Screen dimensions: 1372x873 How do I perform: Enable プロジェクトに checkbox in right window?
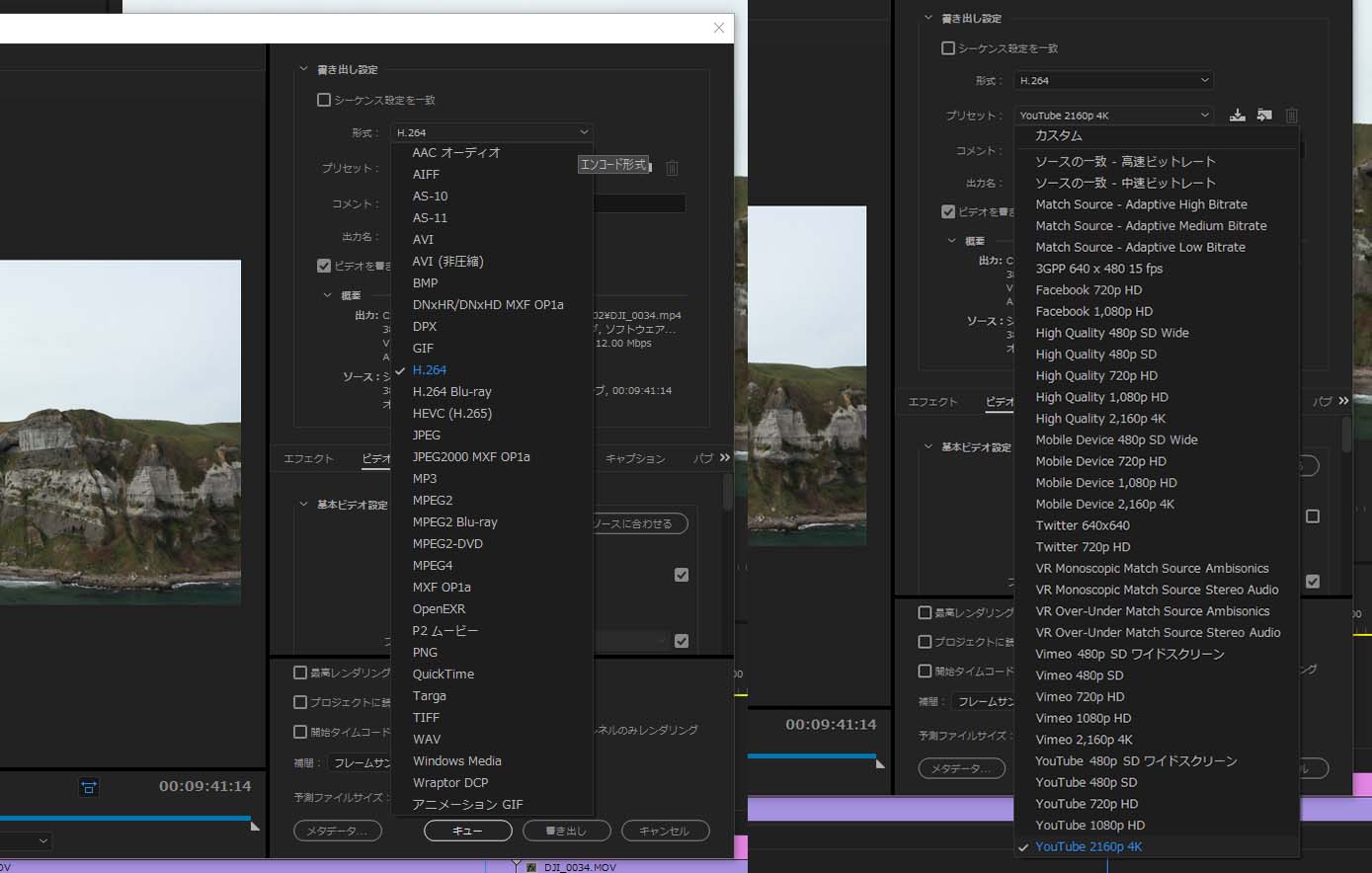point(925,642)
